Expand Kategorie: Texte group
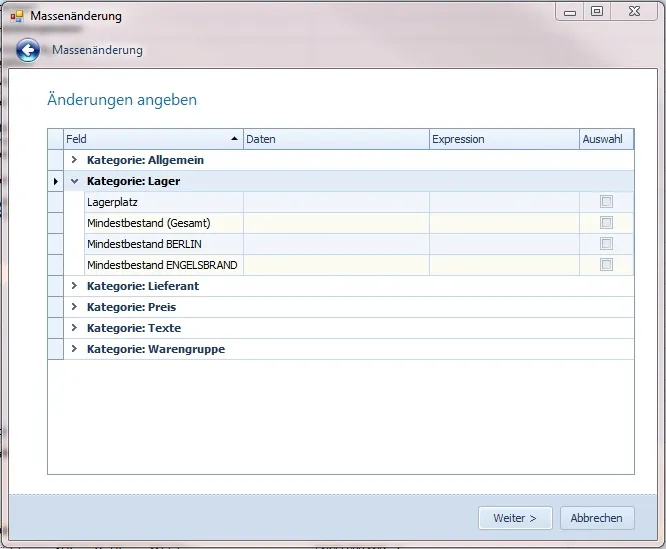The width and height of the screenshot is (666, 549). click(74, 327)
